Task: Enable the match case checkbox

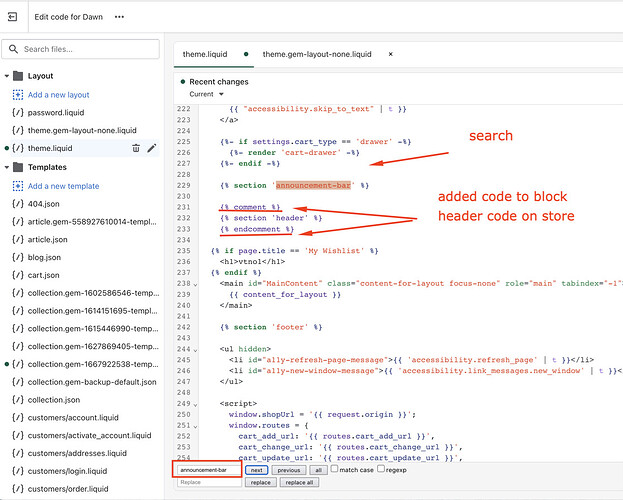Action: [x=335, y=469]
